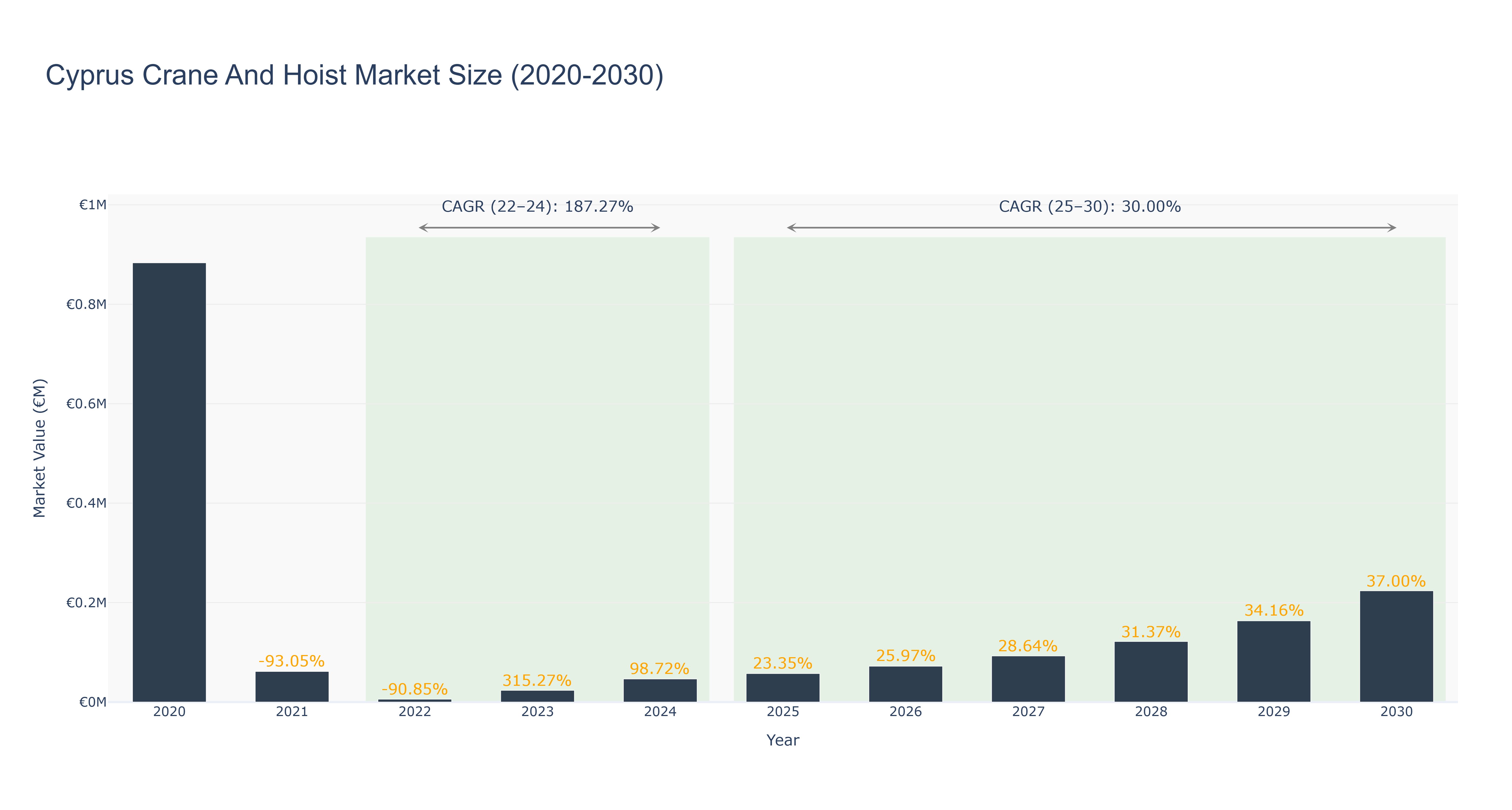The width and height of the screenshot is (1512, 810).
Task: Click the '€1M' y-axis tick label
Action: pos(93,205)
